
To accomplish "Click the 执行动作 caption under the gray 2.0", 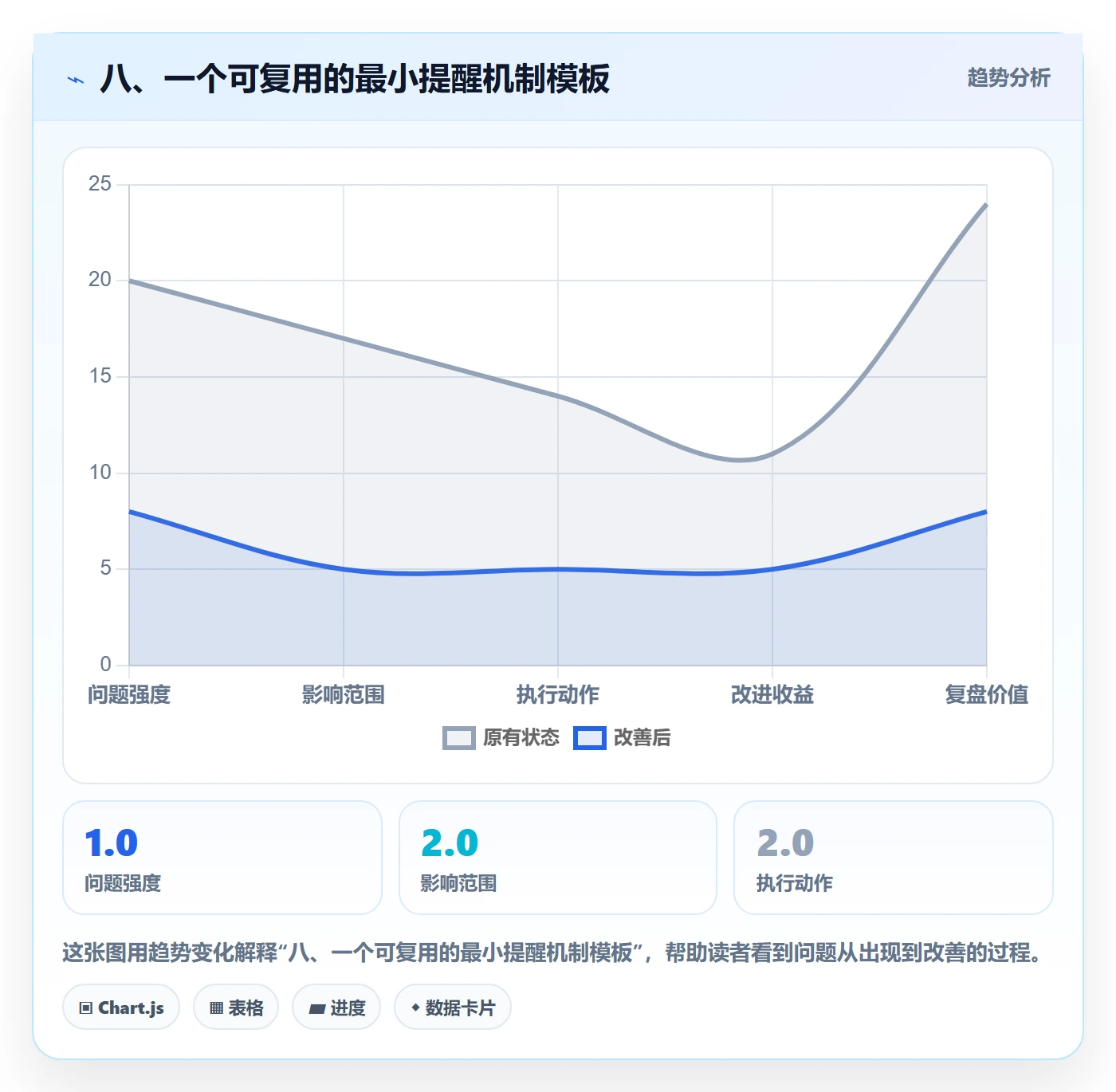I will pyautogui.click(x=794, y=883).
